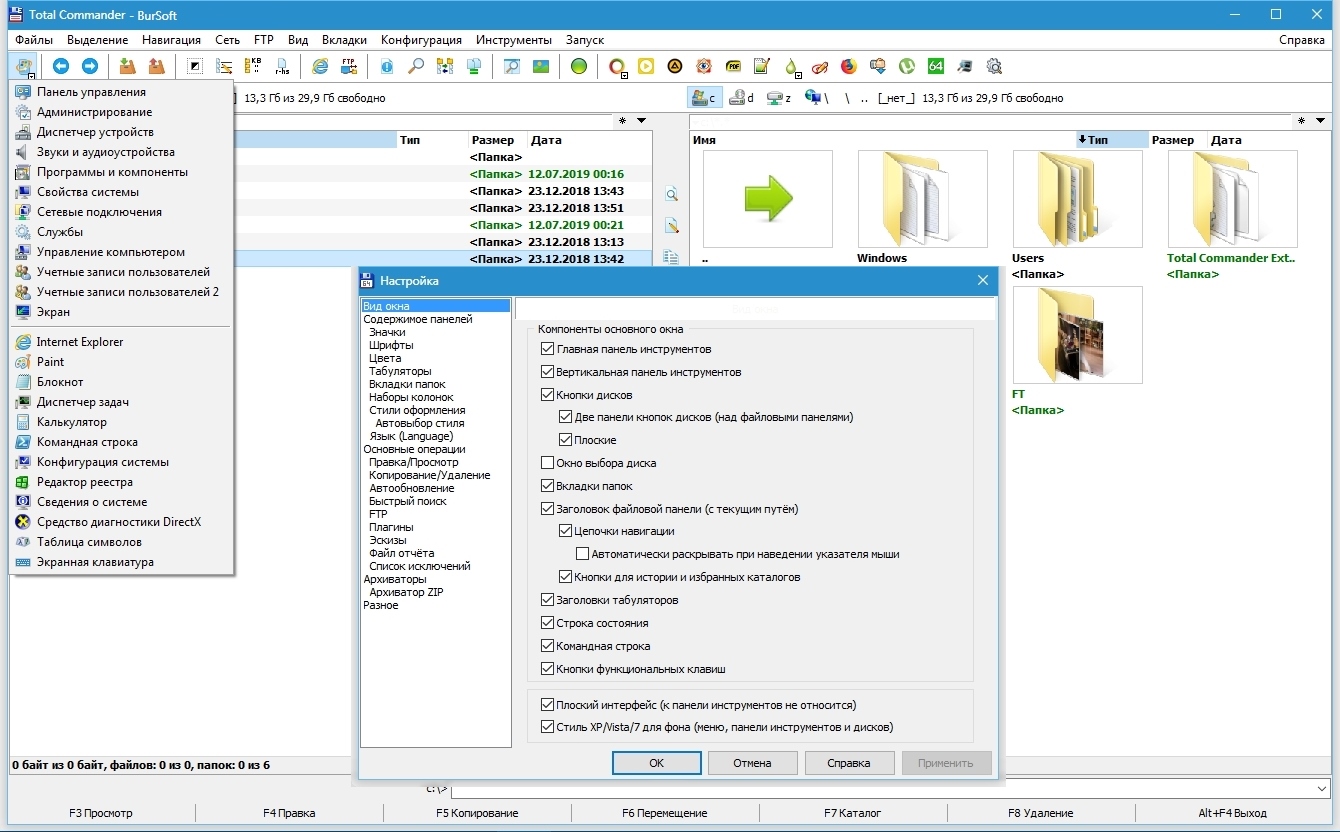Image resolution: width=1340 pixels, height=832 pixels.
Task: Click the Windows folder thumbnail
Action: [922, 199]
